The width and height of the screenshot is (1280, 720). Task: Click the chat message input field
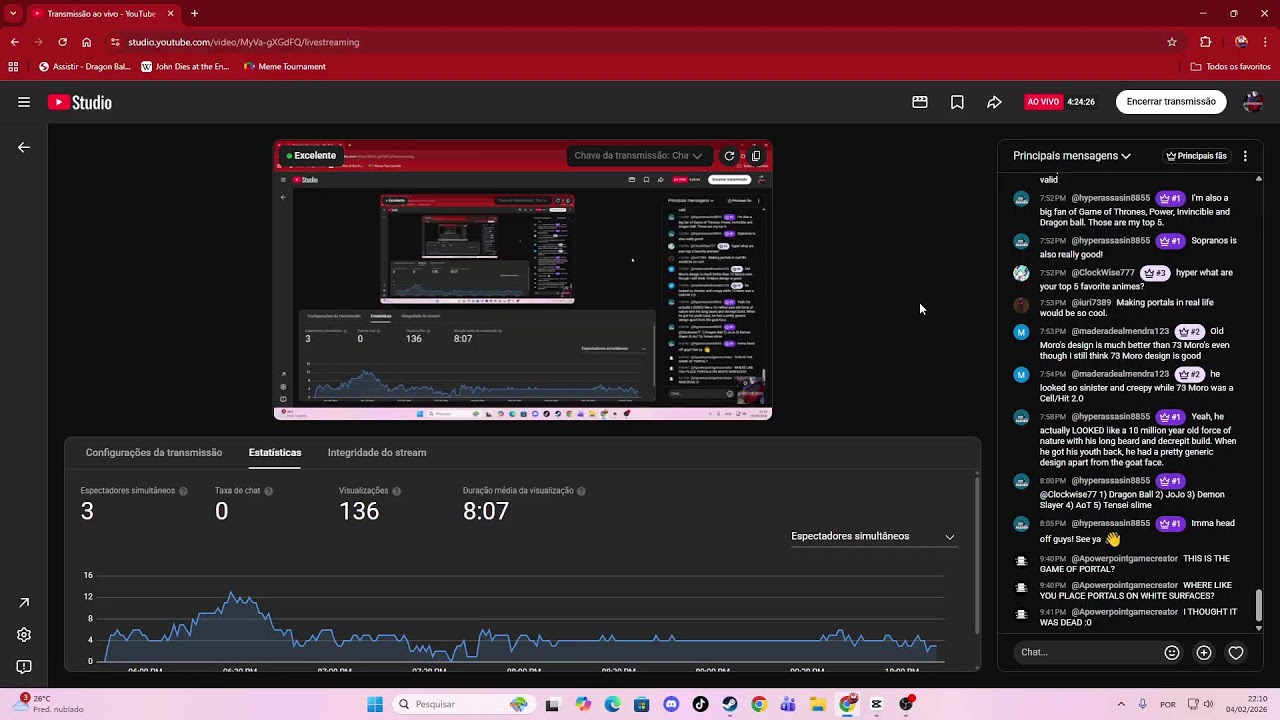click(x=1087, y=652)
